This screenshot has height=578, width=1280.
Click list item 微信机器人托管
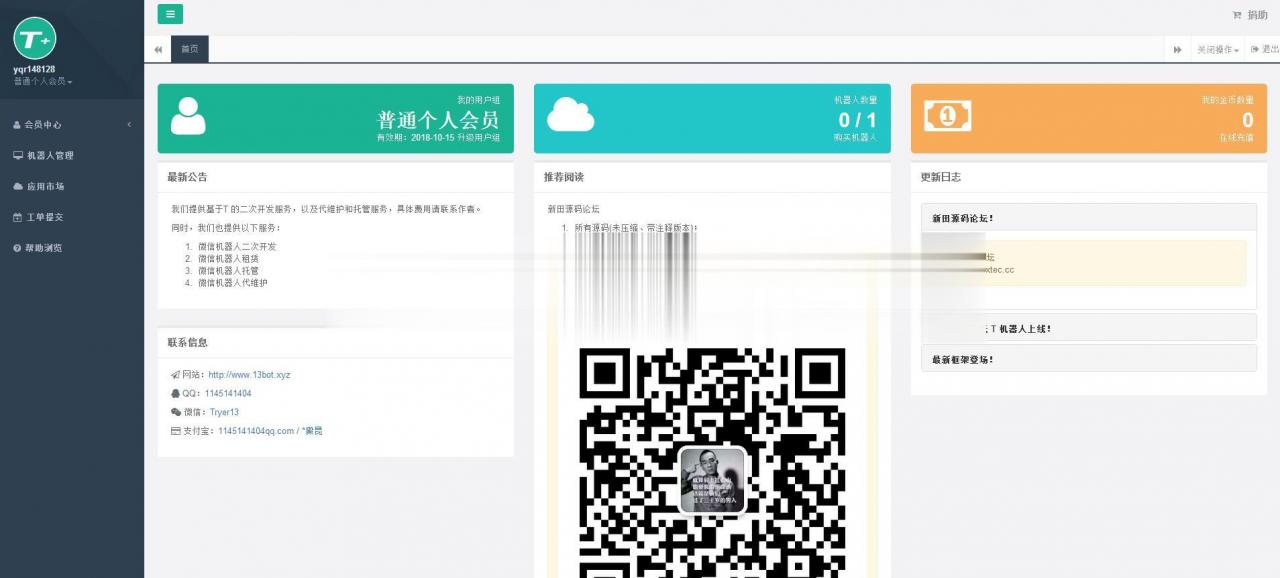[x=228, y=271]
